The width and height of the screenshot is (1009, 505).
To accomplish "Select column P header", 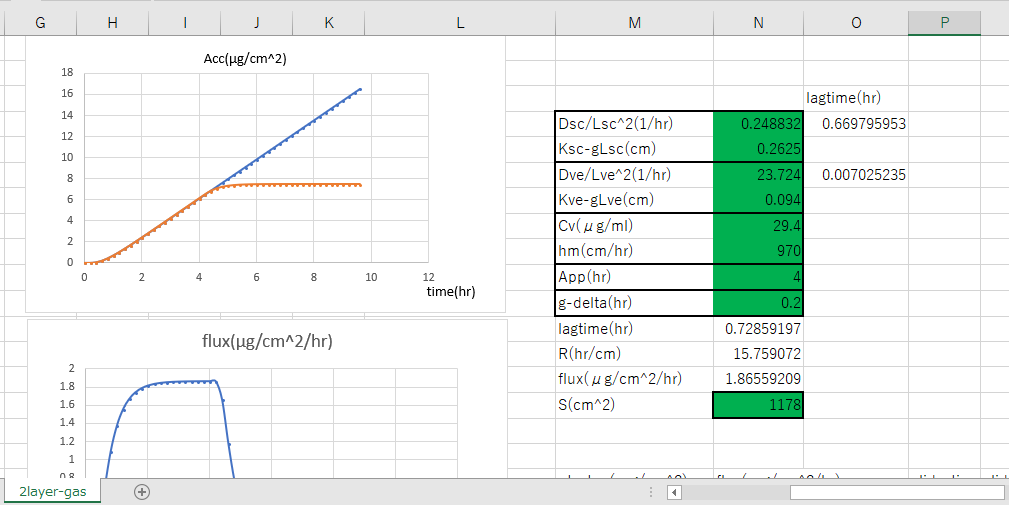I will click(944, 23).
